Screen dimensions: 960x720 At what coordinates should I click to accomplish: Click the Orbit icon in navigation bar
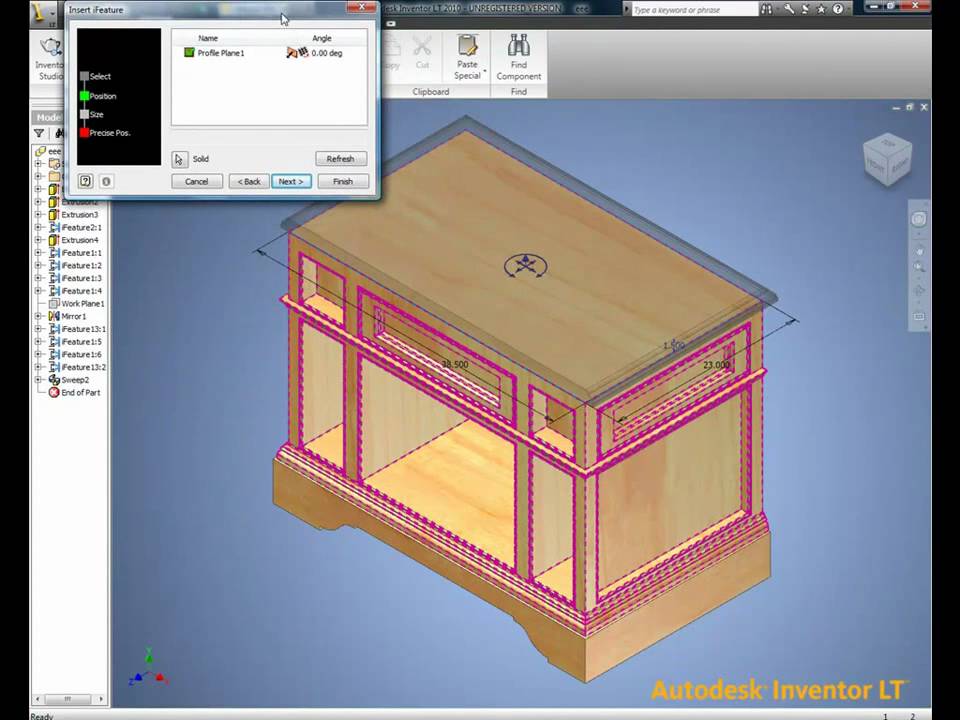tap(919, 291)
